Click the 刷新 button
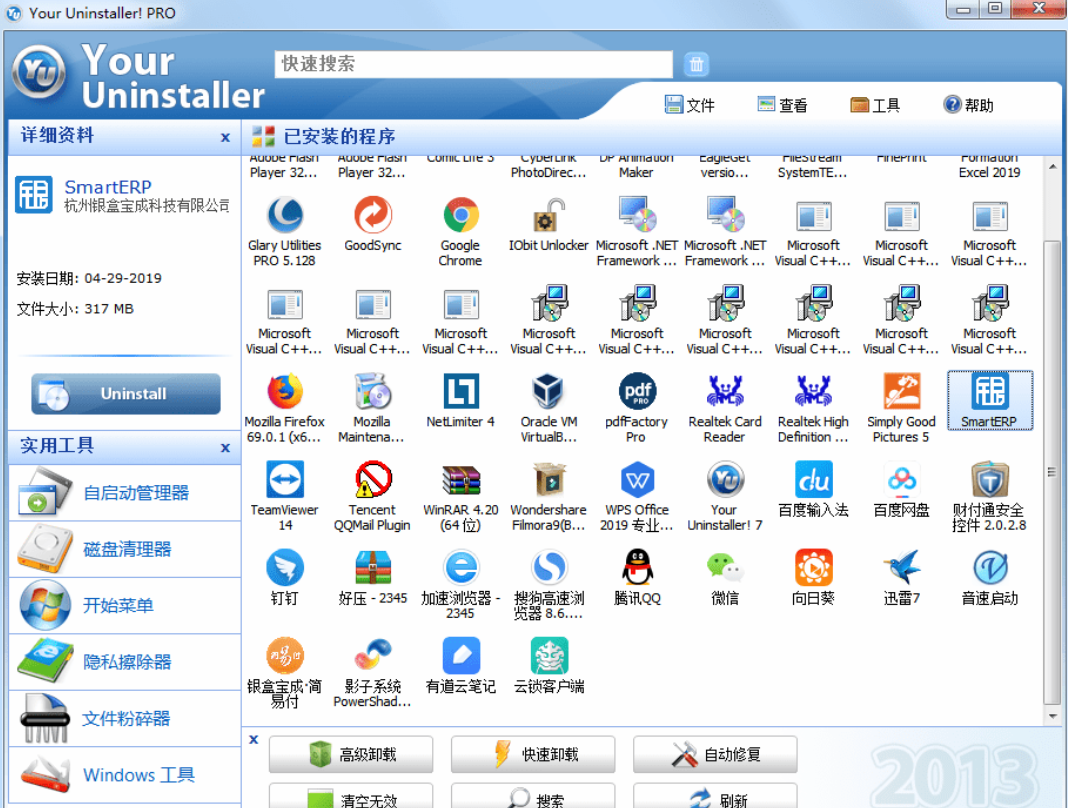 715,796
